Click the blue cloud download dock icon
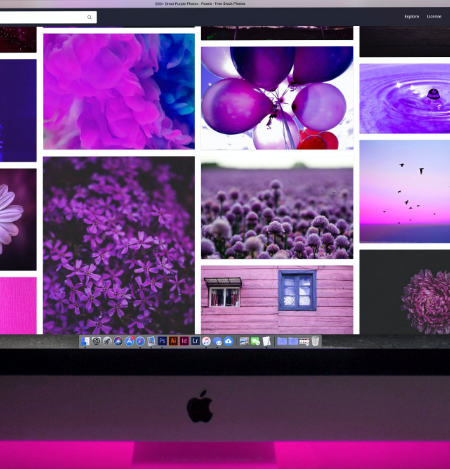 [228, 341]
